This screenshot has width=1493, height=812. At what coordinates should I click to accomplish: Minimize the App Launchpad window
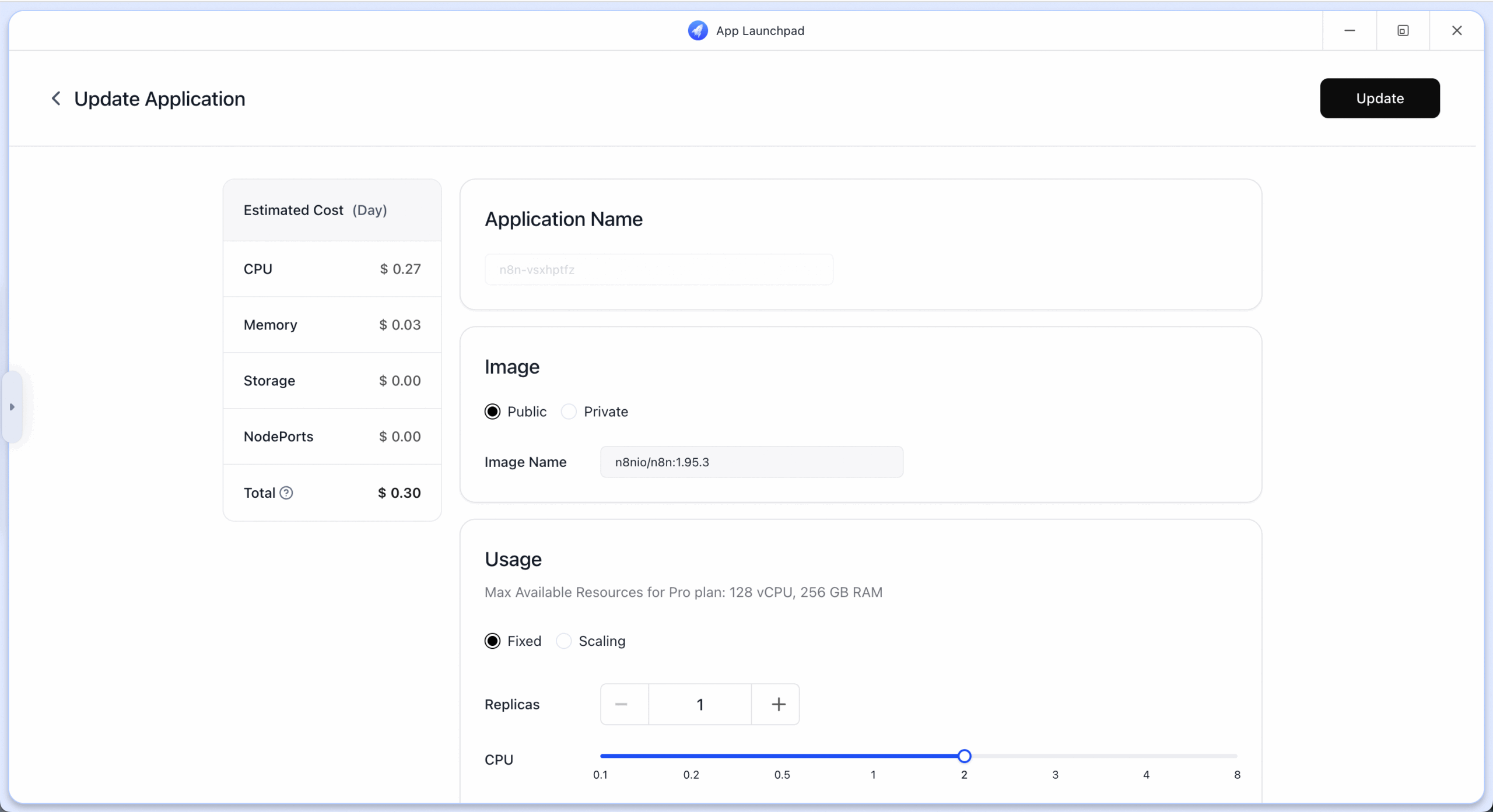(1350, 30)
